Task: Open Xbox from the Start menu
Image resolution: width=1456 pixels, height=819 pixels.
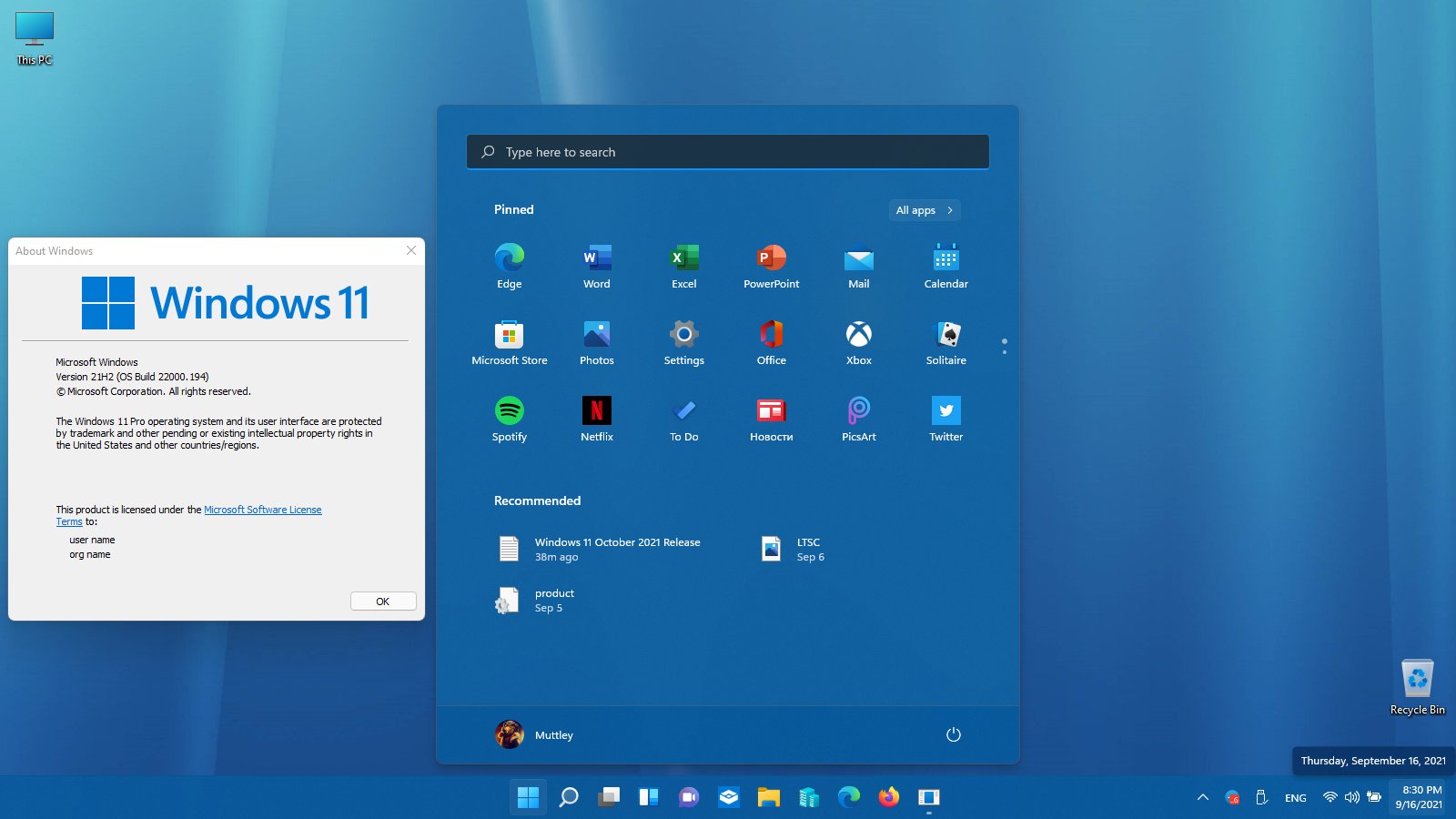Action: click(x=858, y=343)
